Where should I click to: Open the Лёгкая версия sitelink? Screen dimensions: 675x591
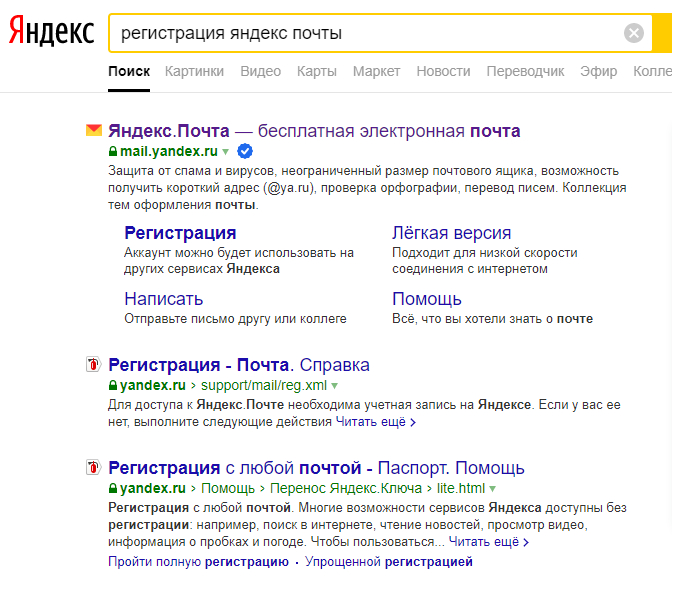tap(451, 233)
